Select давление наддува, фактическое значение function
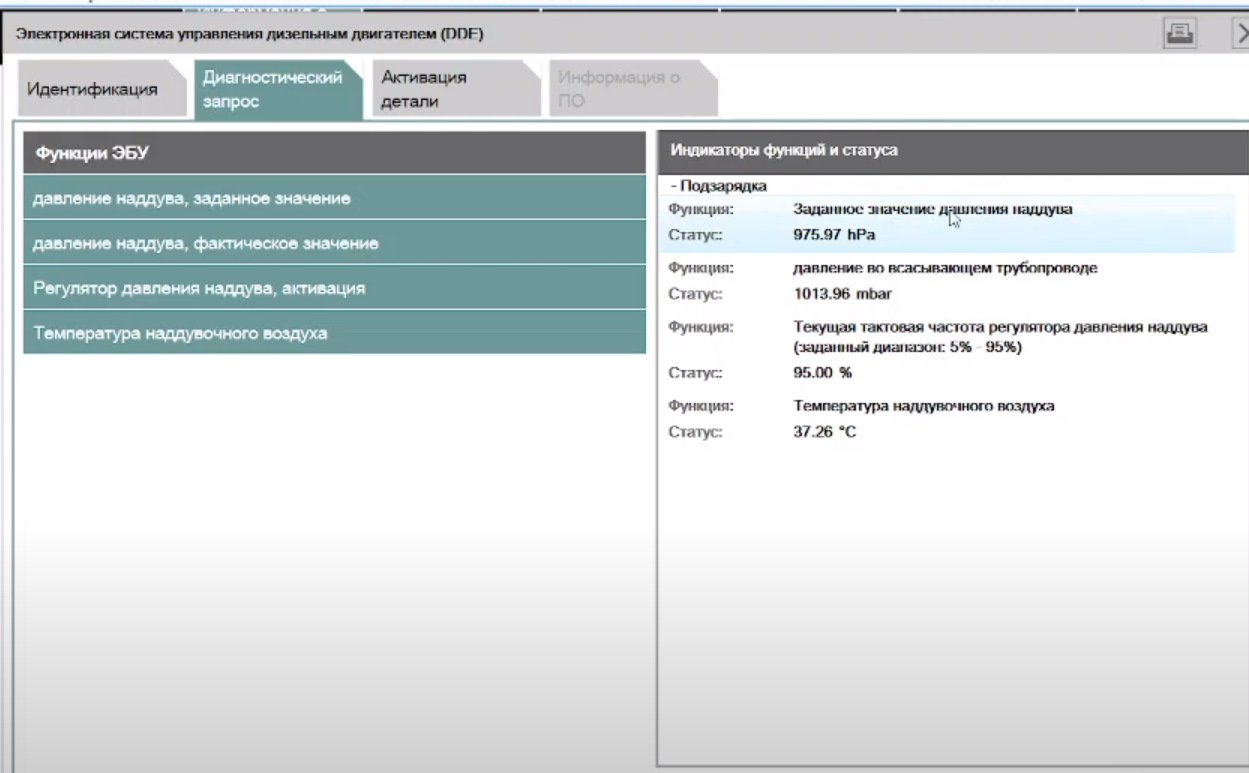The image size is (1249, 773). pos(334,243)
